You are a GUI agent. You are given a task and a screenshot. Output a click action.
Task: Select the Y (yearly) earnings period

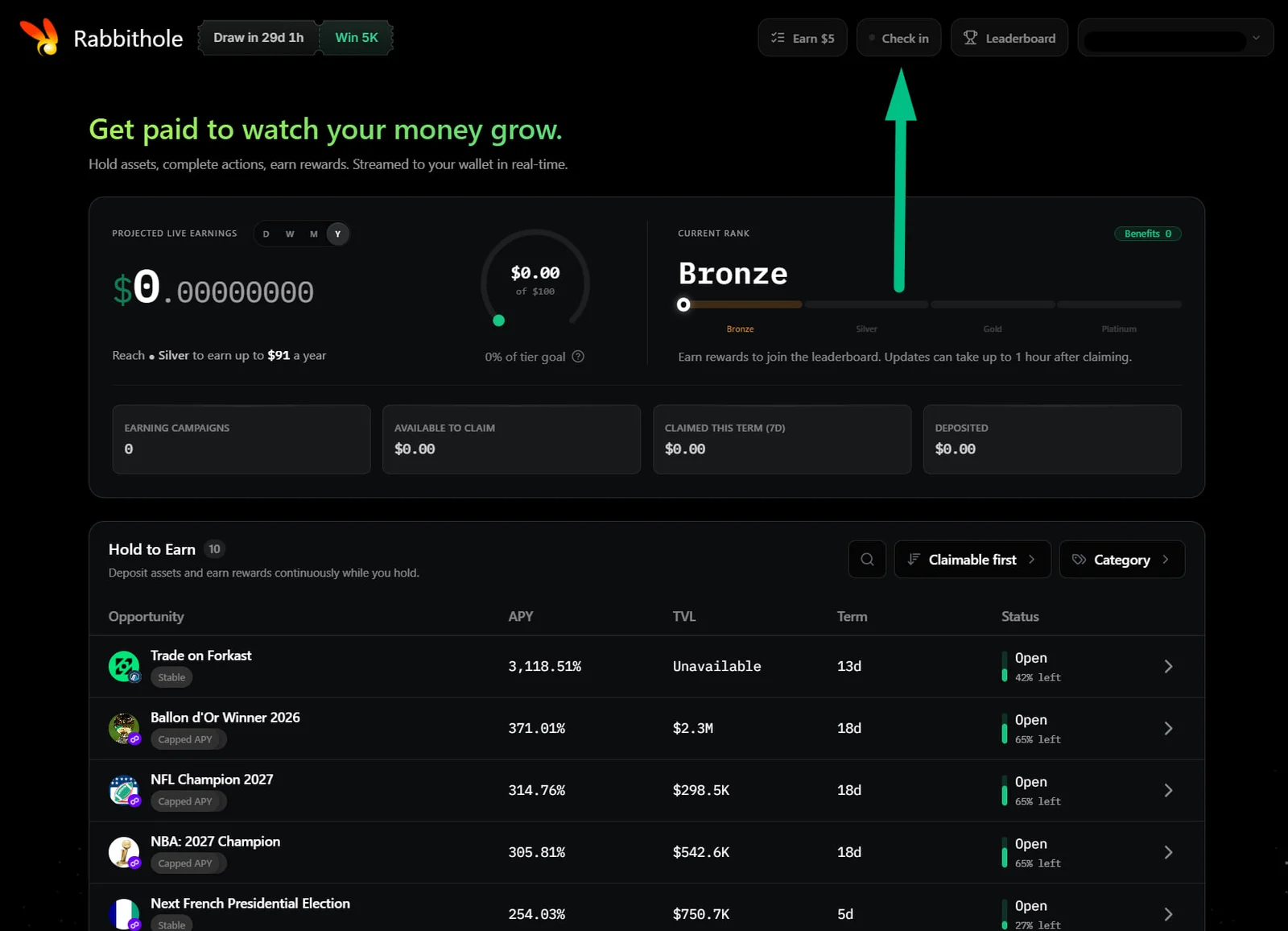pyautogui.click(x=337, y=234)
